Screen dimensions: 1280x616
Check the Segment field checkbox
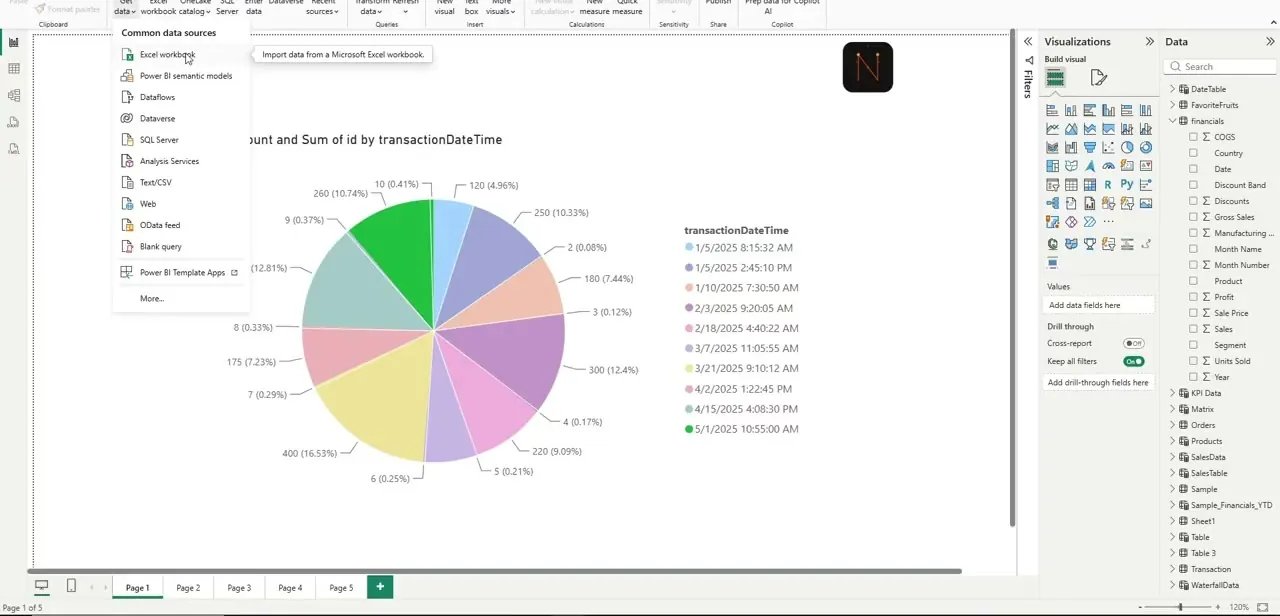click(x=1193, y=345)
